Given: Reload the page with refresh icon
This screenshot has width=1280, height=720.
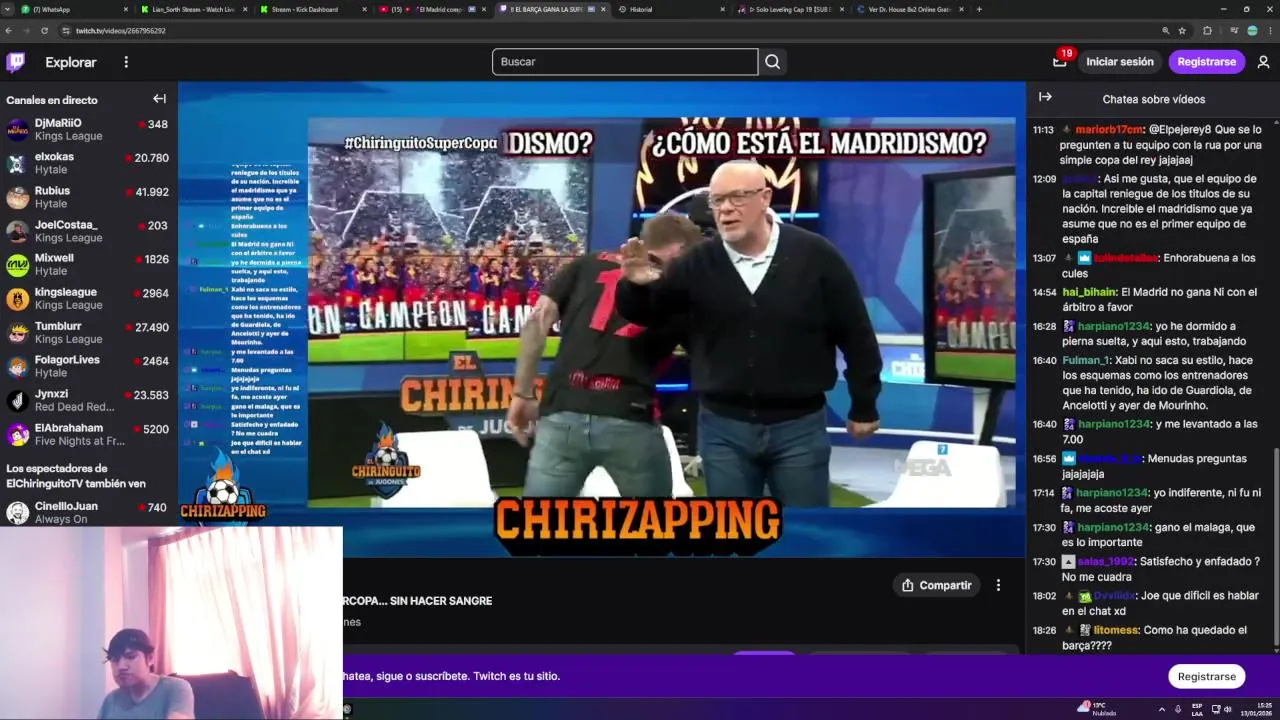Looking at the screenshot, I should coord(43,31).
